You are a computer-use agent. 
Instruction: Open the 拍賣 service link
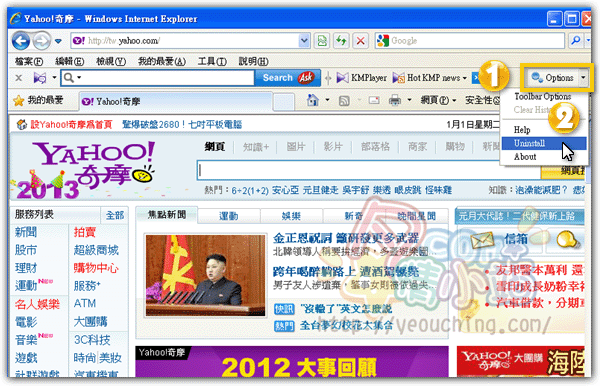[x=85, y=232]
